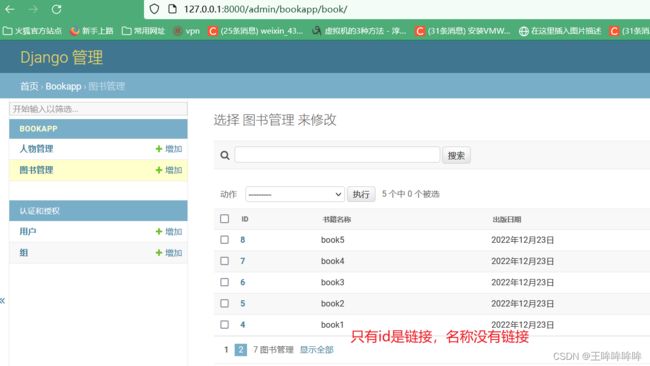Click the shield icon in the address bar
650x366 pixels.
154,9
